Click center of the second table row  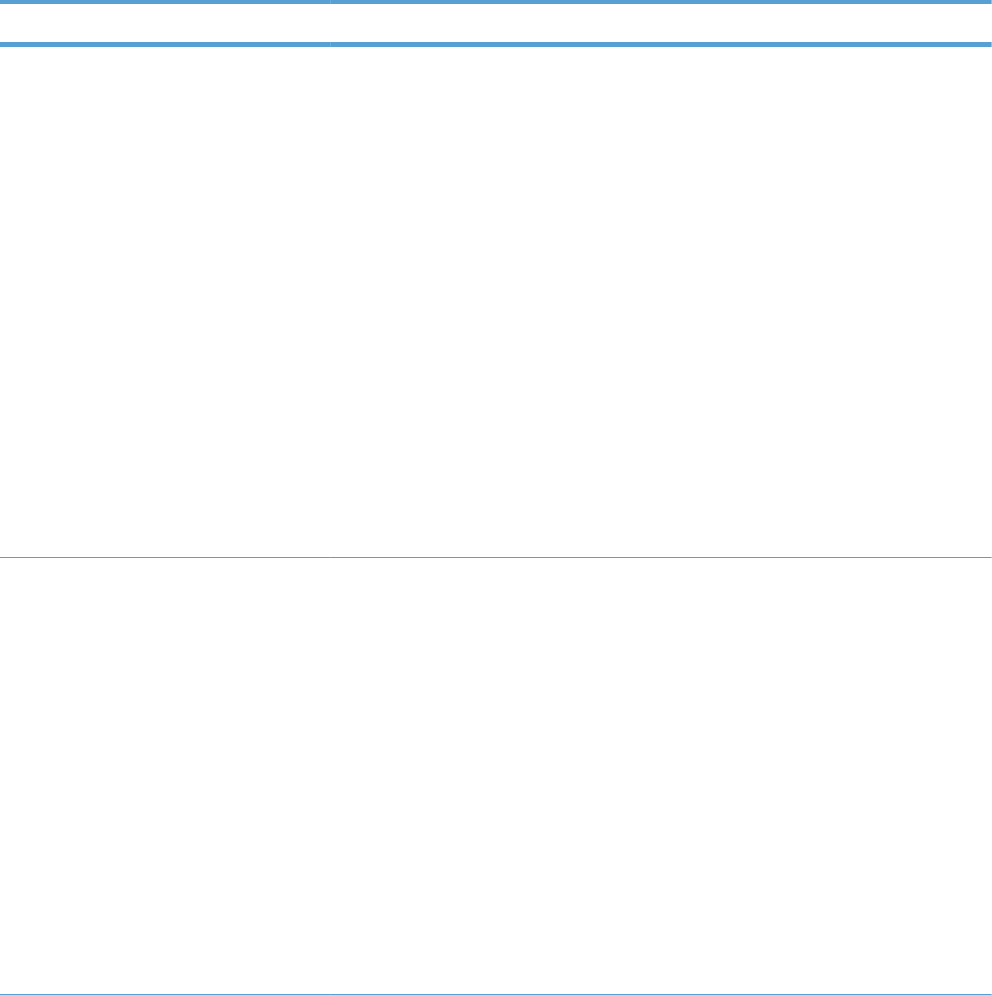496,775
